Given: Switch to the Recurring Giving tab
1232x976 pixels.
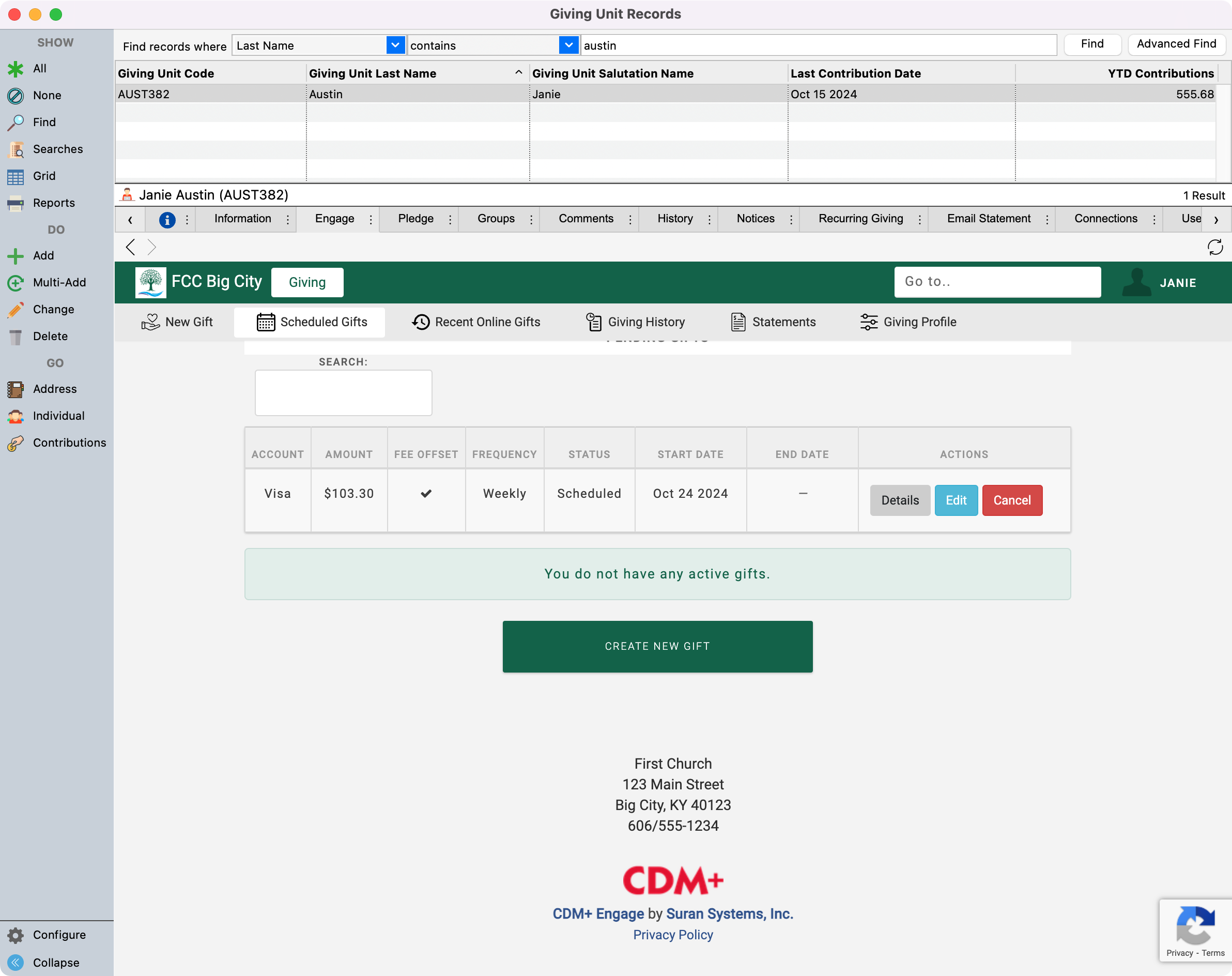Looking at the screenshot, I should [860, 219].
